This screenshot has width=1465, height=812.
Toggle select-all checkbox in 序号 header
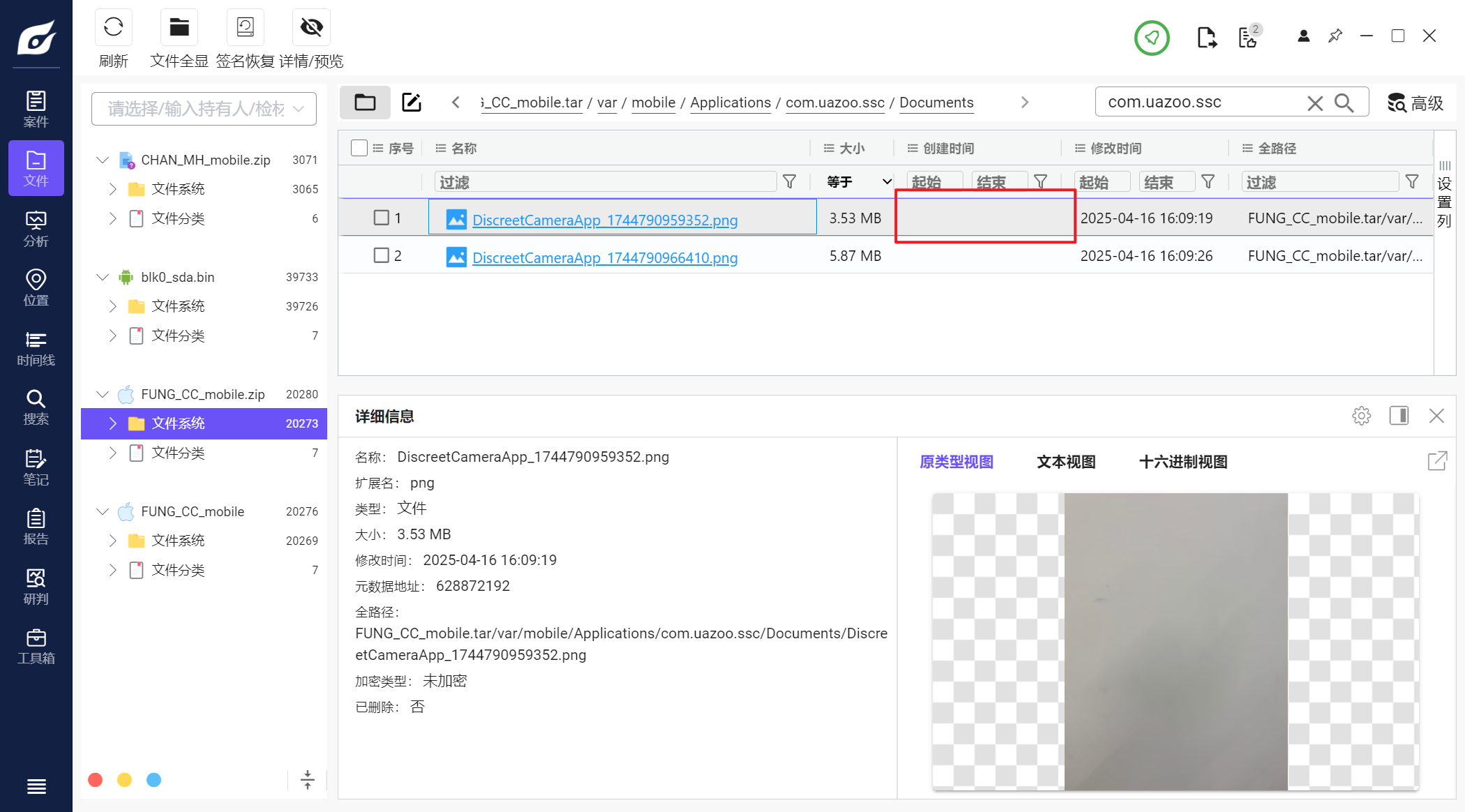coord(359,148)
